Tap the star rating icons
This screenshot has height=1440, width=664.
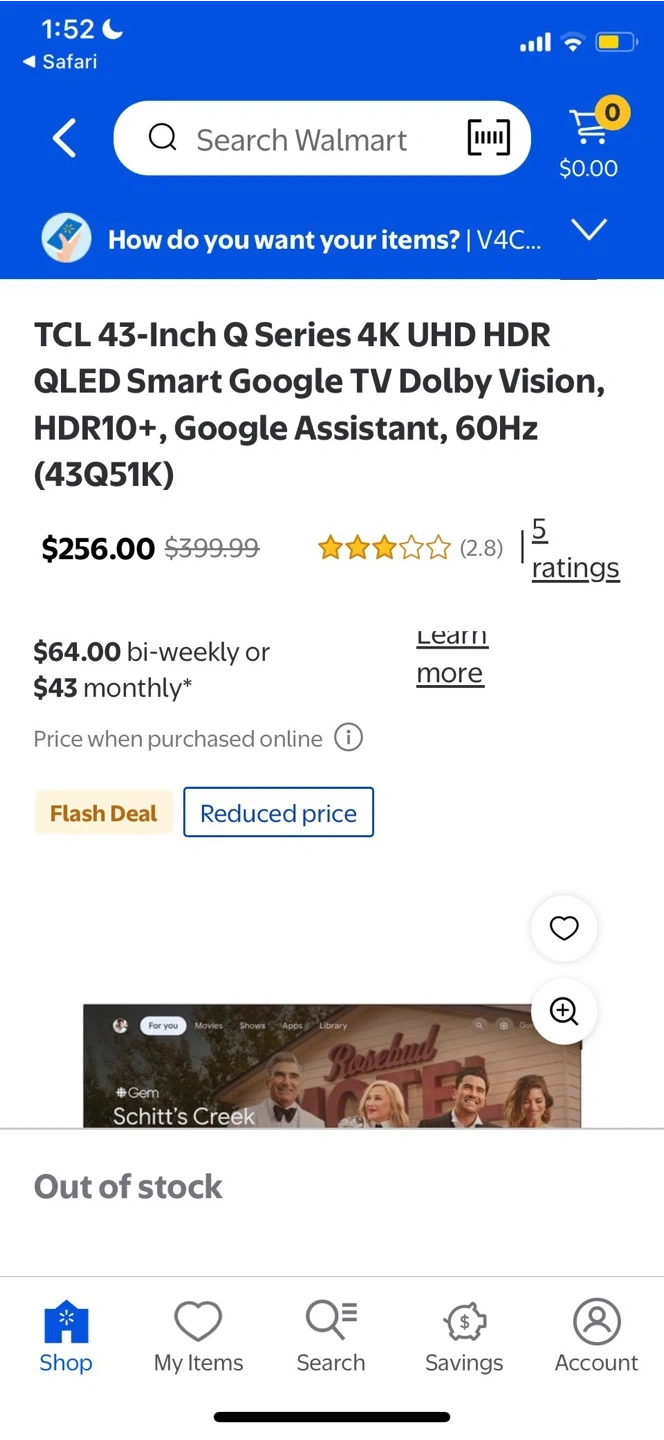(x=384, y=547)
